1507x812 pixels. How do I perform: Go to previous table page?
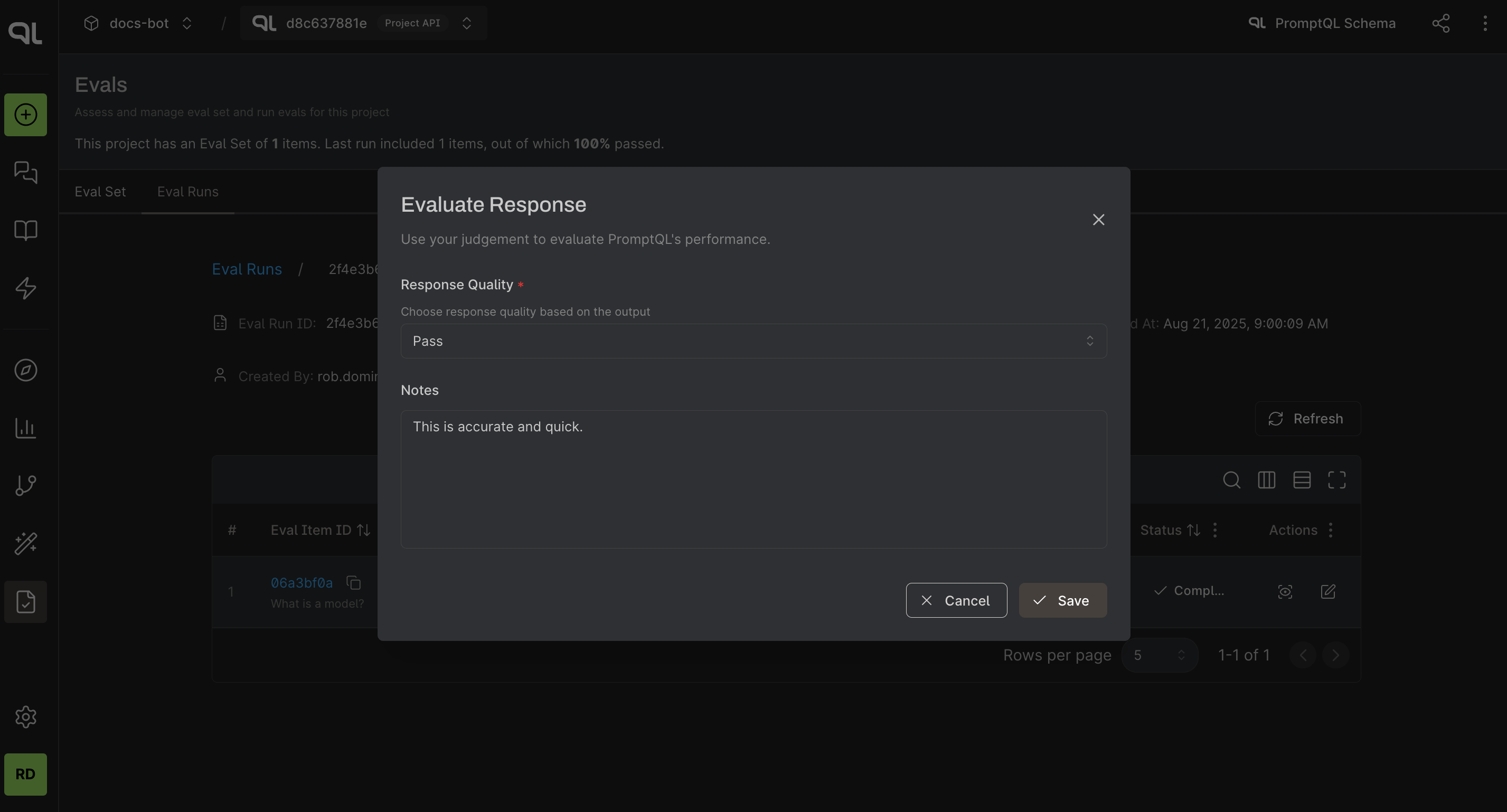click(1302, 655)
